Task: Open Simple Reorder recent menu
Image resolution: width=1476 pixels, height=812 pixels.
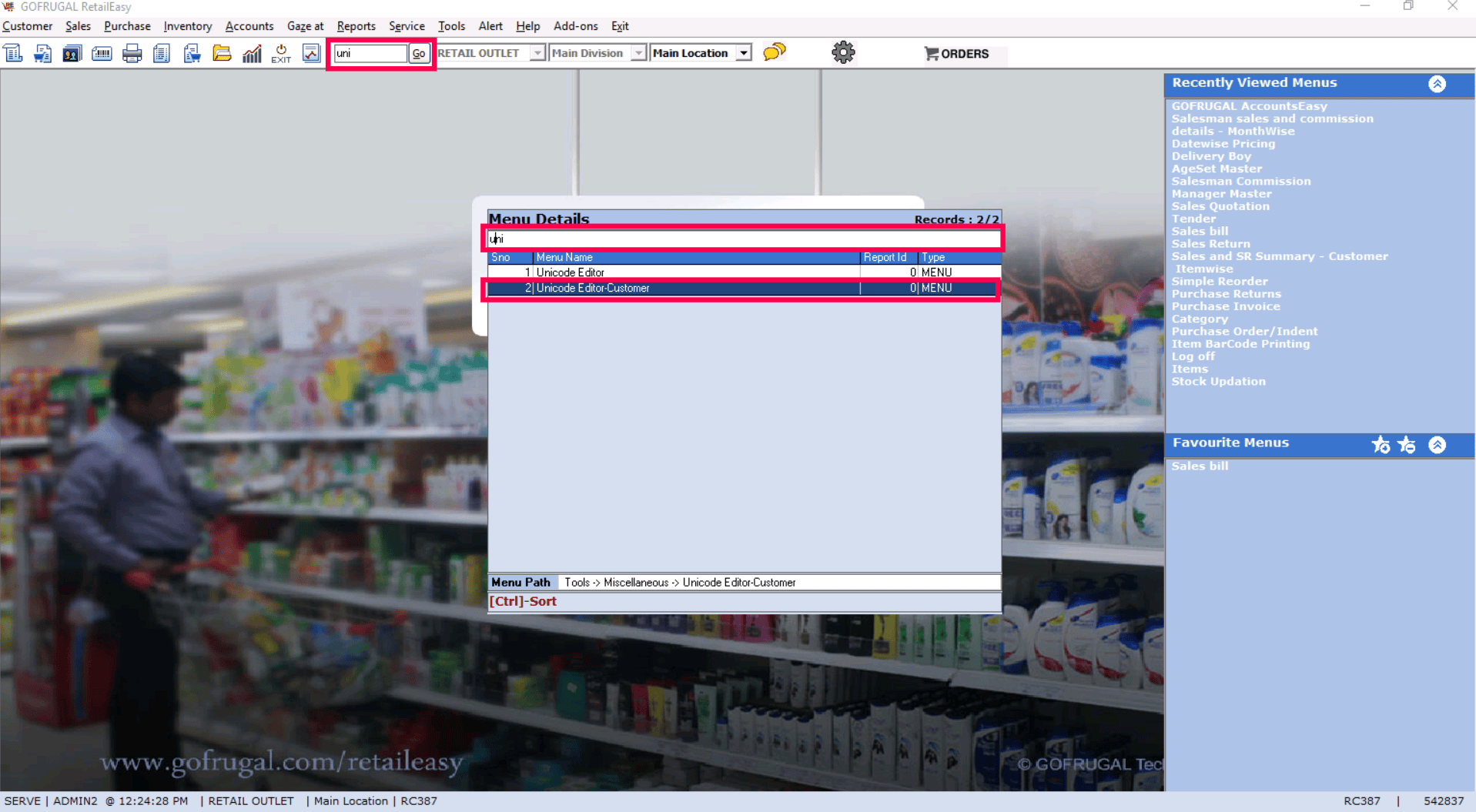Action: tap(1220, 282)
